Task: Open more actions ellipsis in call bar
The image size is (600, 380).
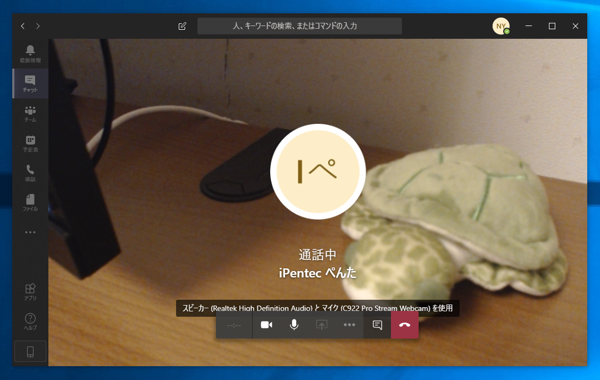Action: (x=349, y=325)
